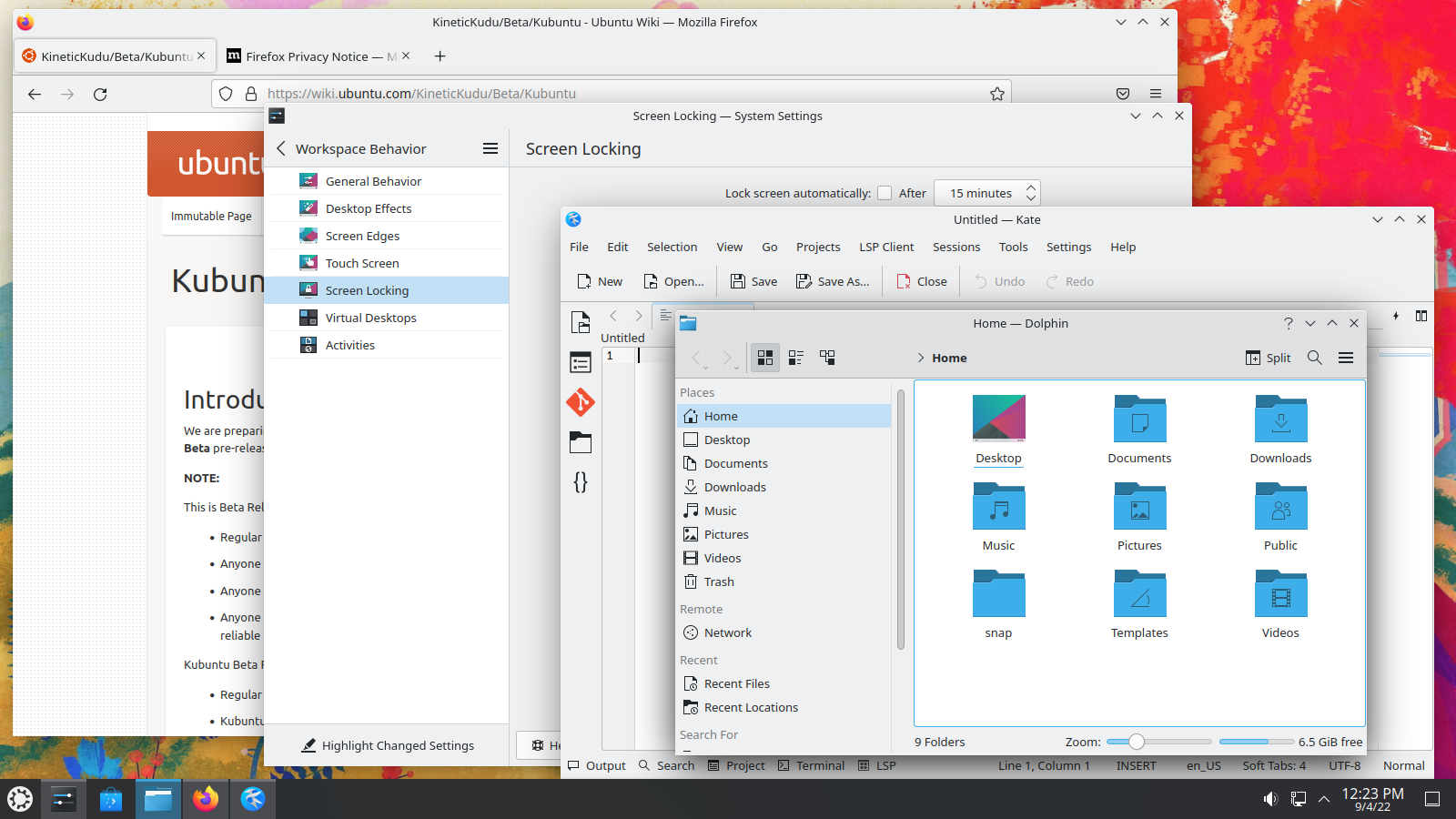Adjust the Dolphin icon Zoom slider
1456x819 pixels.
[1137, 742]
